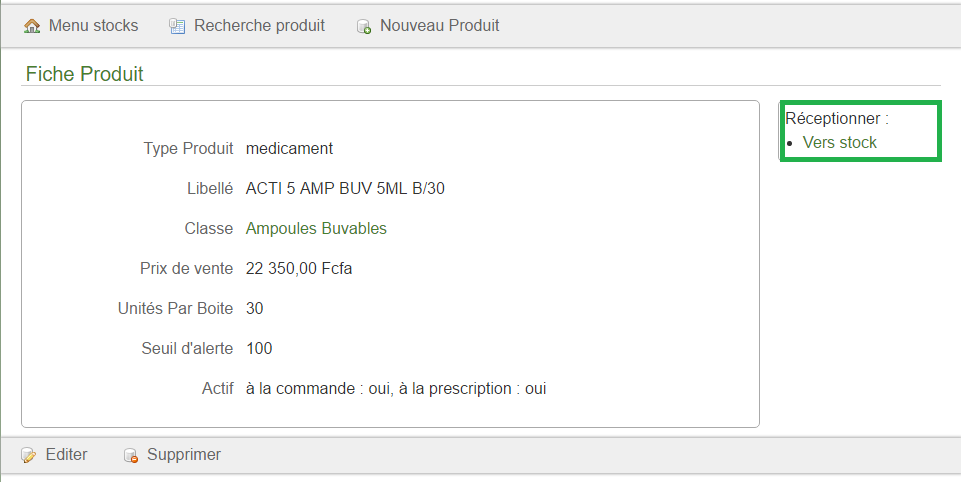Click the Actif status text line
The height and width of the screenshot is (482, 961).
point(396,389)
